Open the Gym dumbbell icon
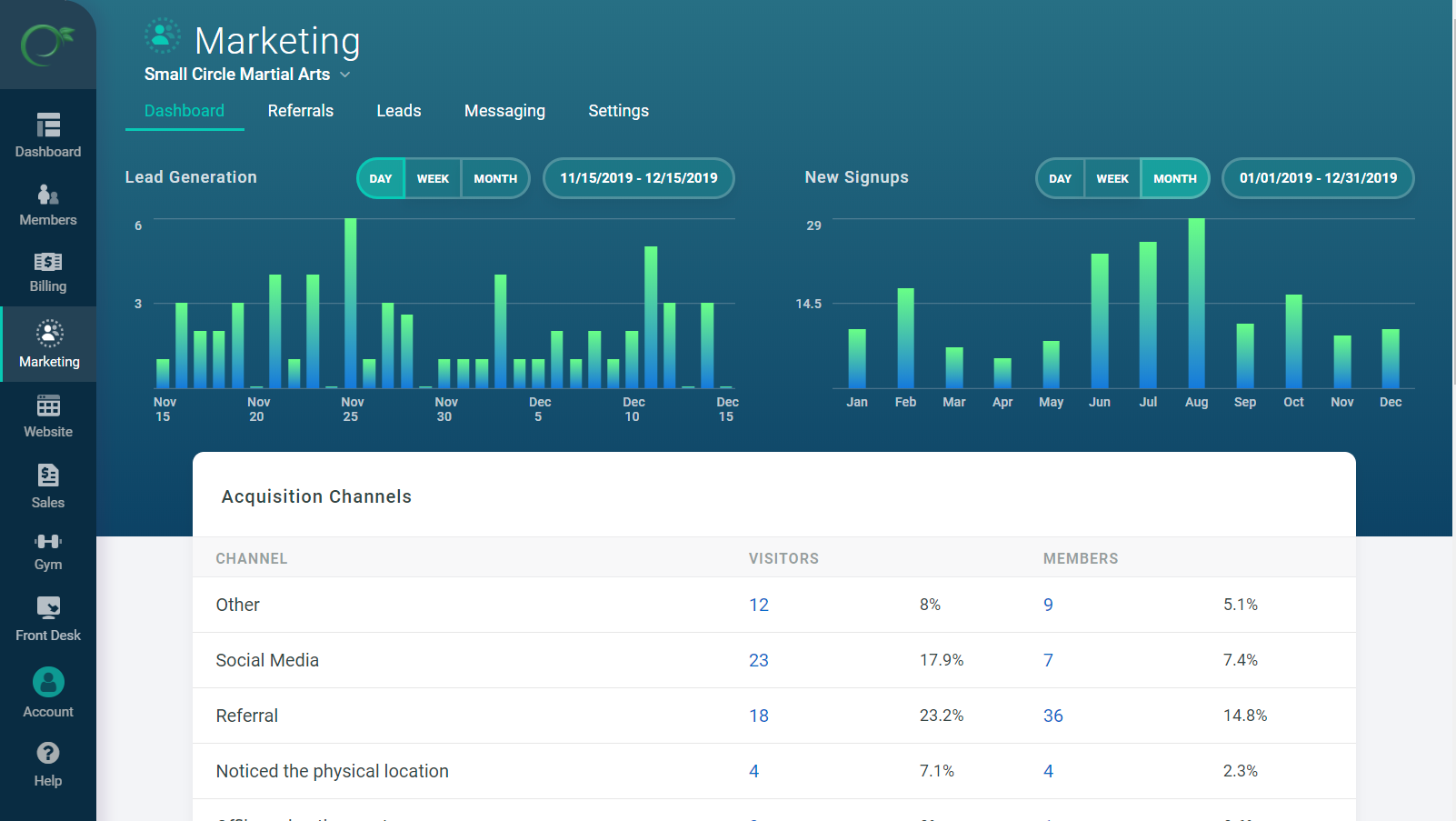This screenshot has height=821, width=1456. click(48, 542)
